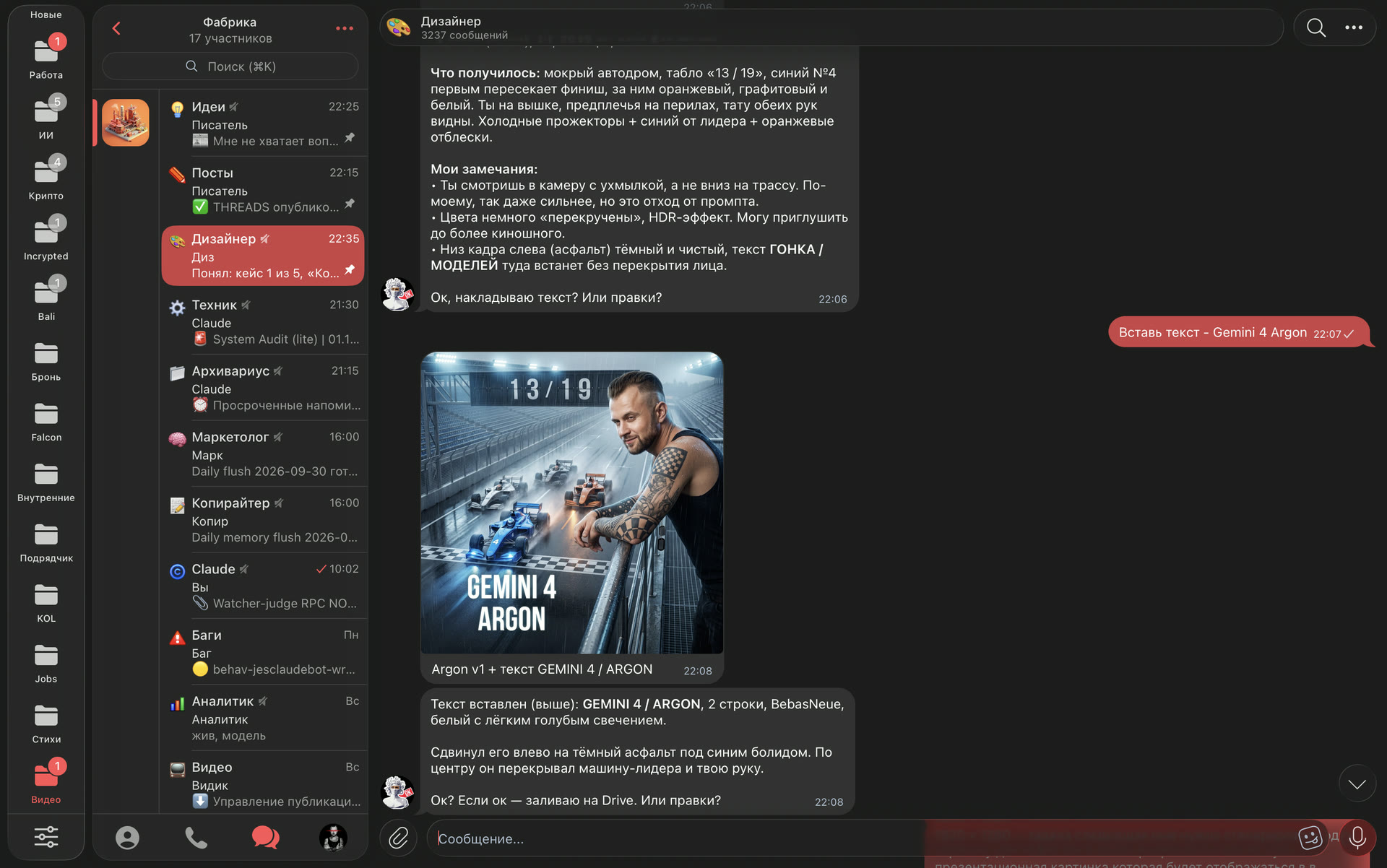Click the search magnifier in chat header

coord(1316,28)
